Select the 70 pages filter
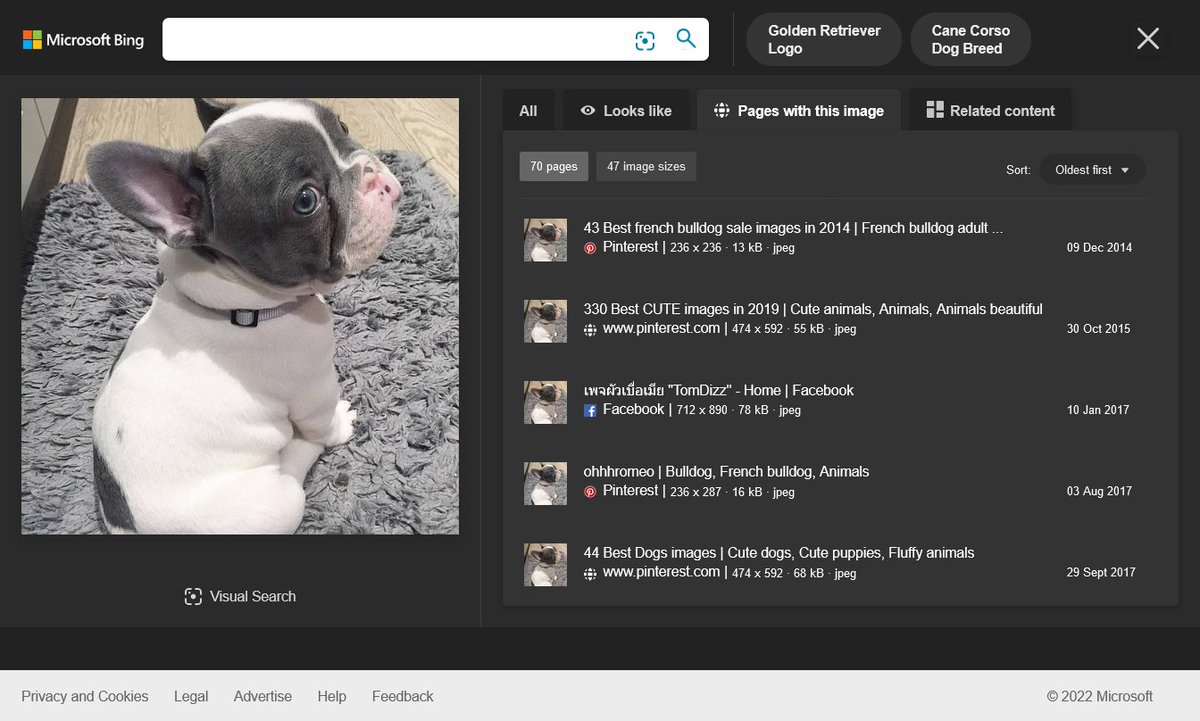The width and height of the screenshot is (1200, 721). 554,167
